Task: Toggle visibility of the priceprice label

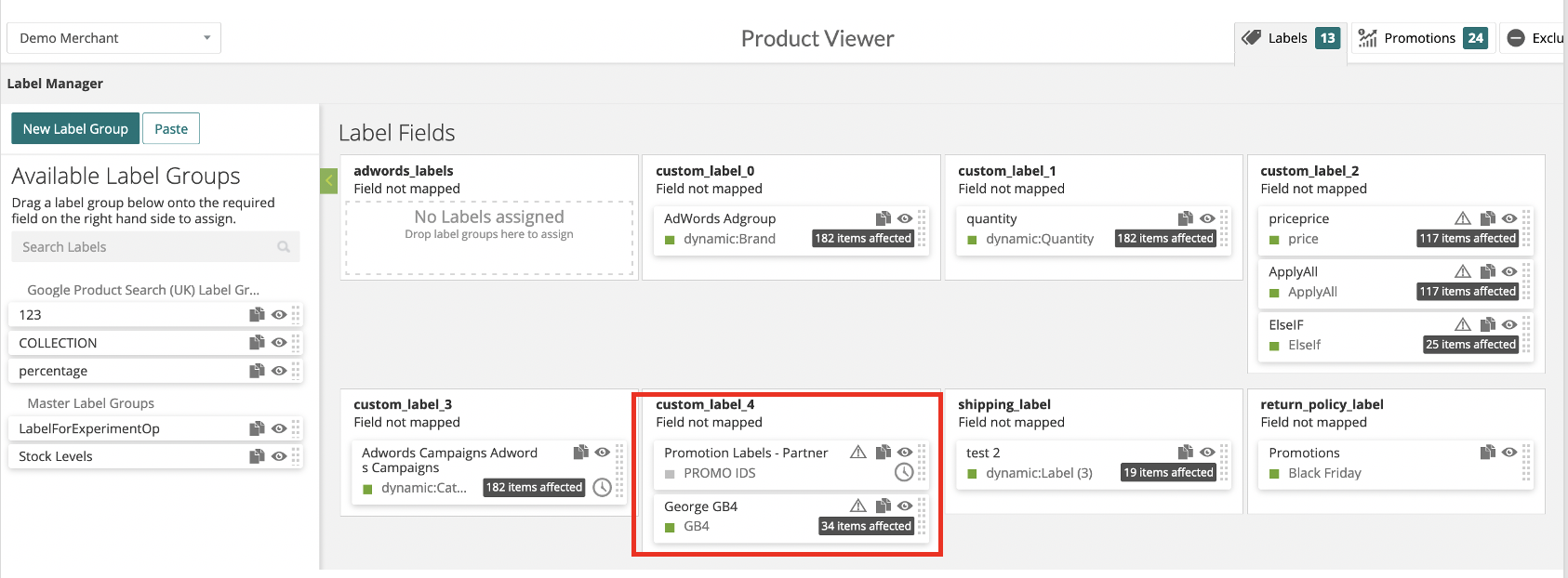Action: pyautogui.click(x=1509, y=218)
